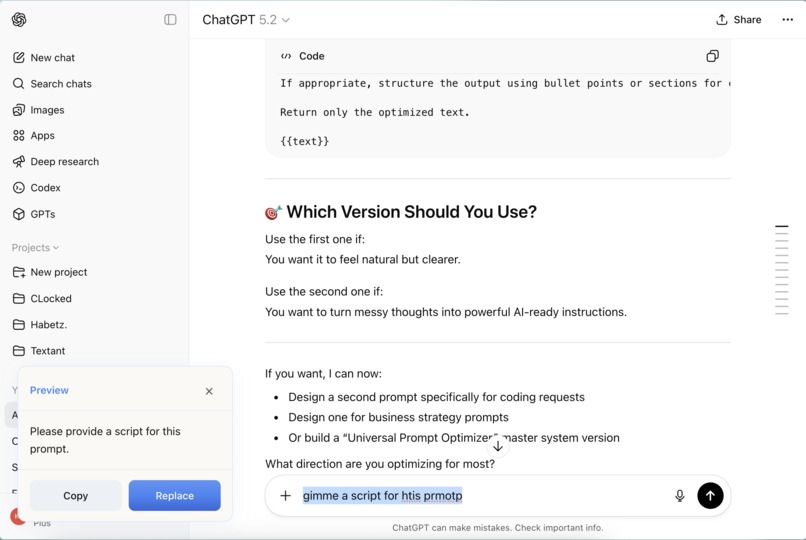The width and height of the screenshot is (806, 540).
Task: Close the Preview popup
Action: 209,391
